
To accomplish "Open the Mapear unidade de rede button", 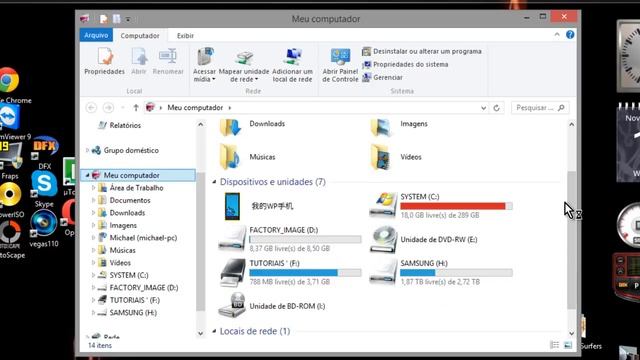I will pos(244,65).
